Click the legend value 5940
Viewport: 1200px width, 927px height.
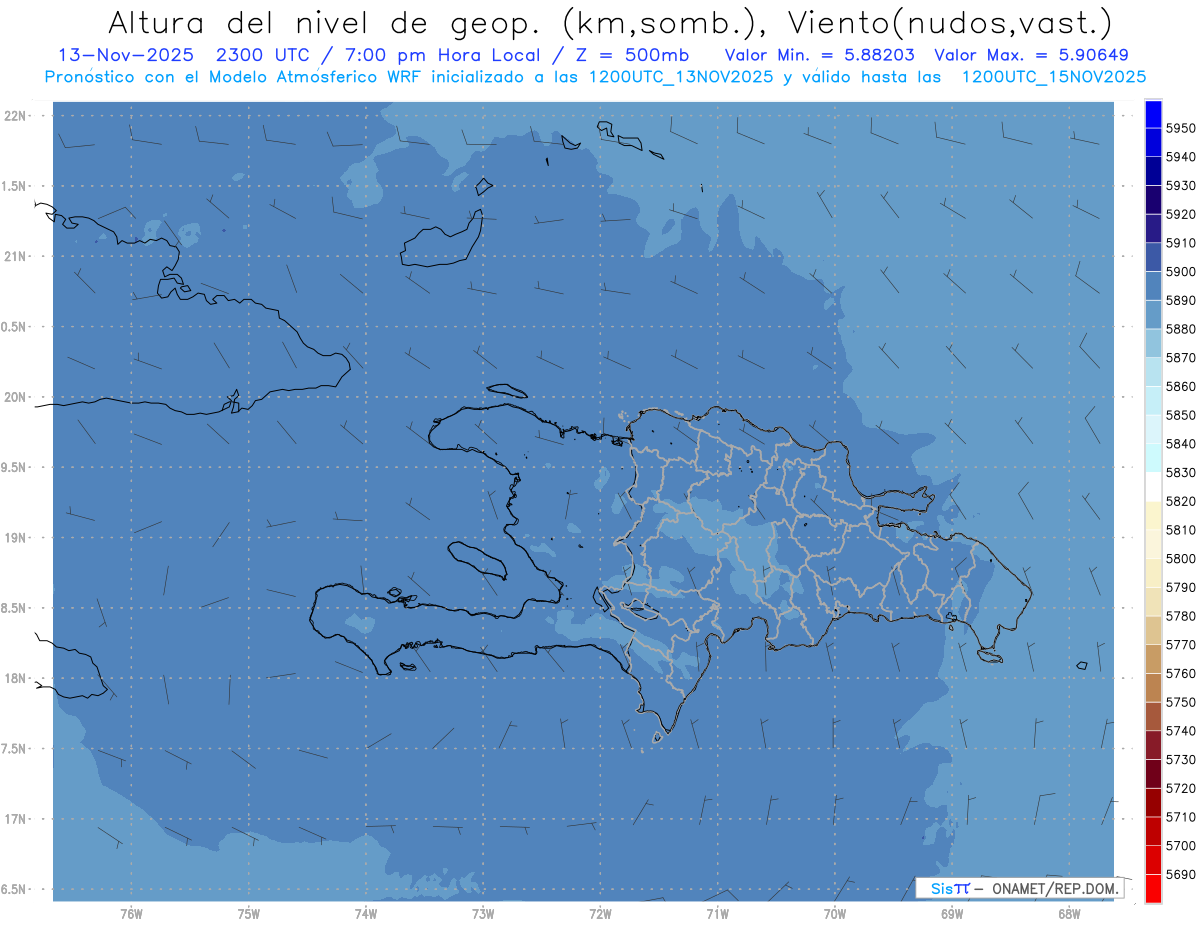point(1181,157)
